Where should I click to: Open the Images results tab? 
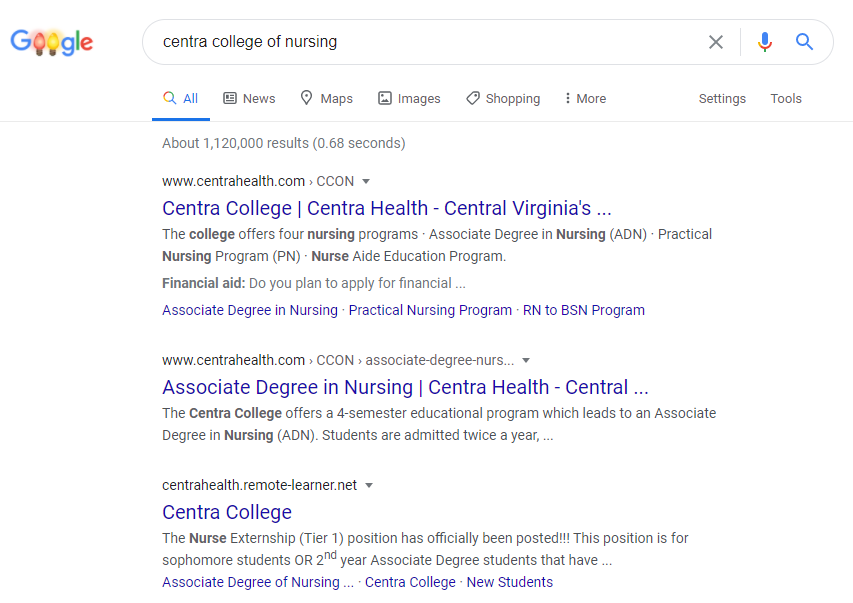(x=409, y=98)
